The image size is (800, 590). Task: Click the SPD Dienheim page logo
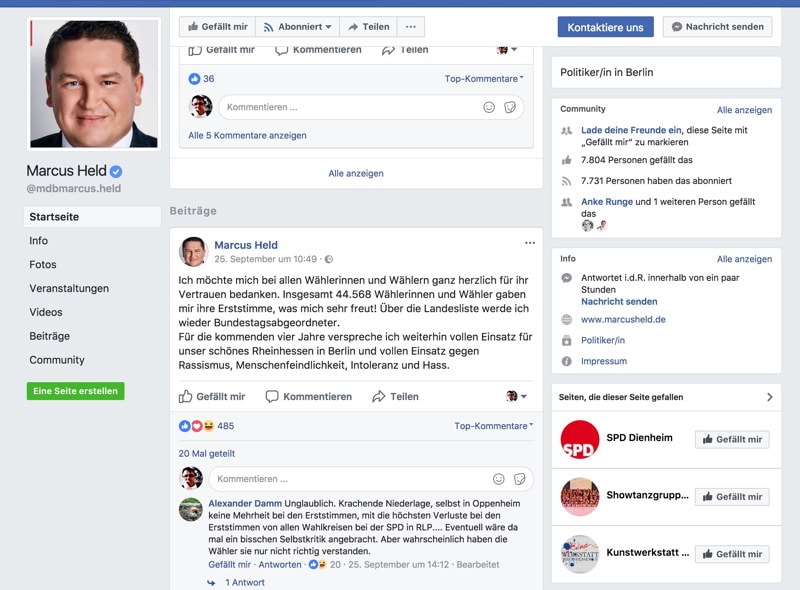pos(579,439)
